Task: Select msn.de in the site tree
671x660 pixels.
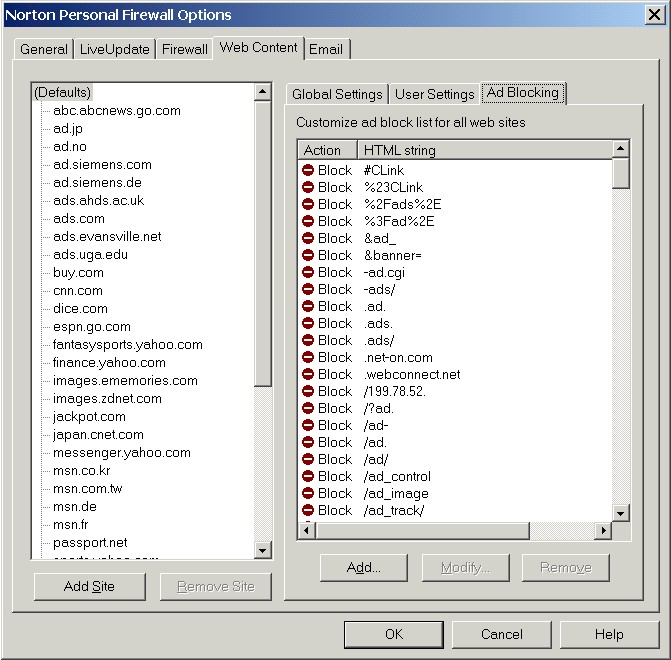Action: click(x=74, y=506)
